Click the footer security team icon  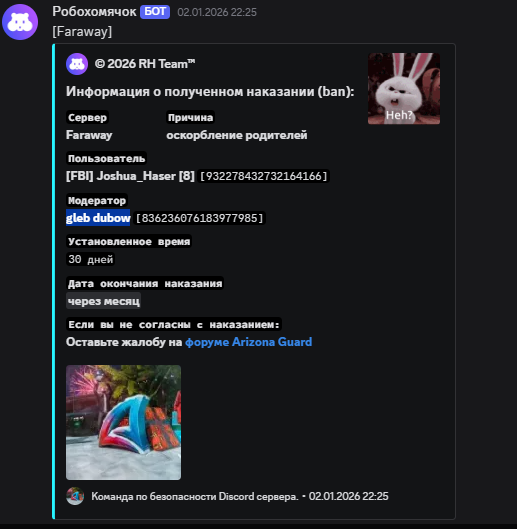pos(75,496)
